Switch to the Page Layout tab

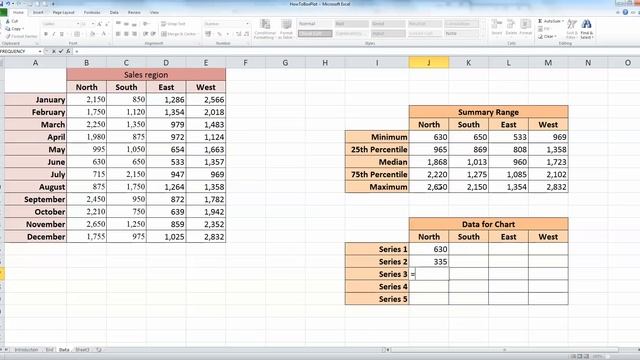point(64,12)
